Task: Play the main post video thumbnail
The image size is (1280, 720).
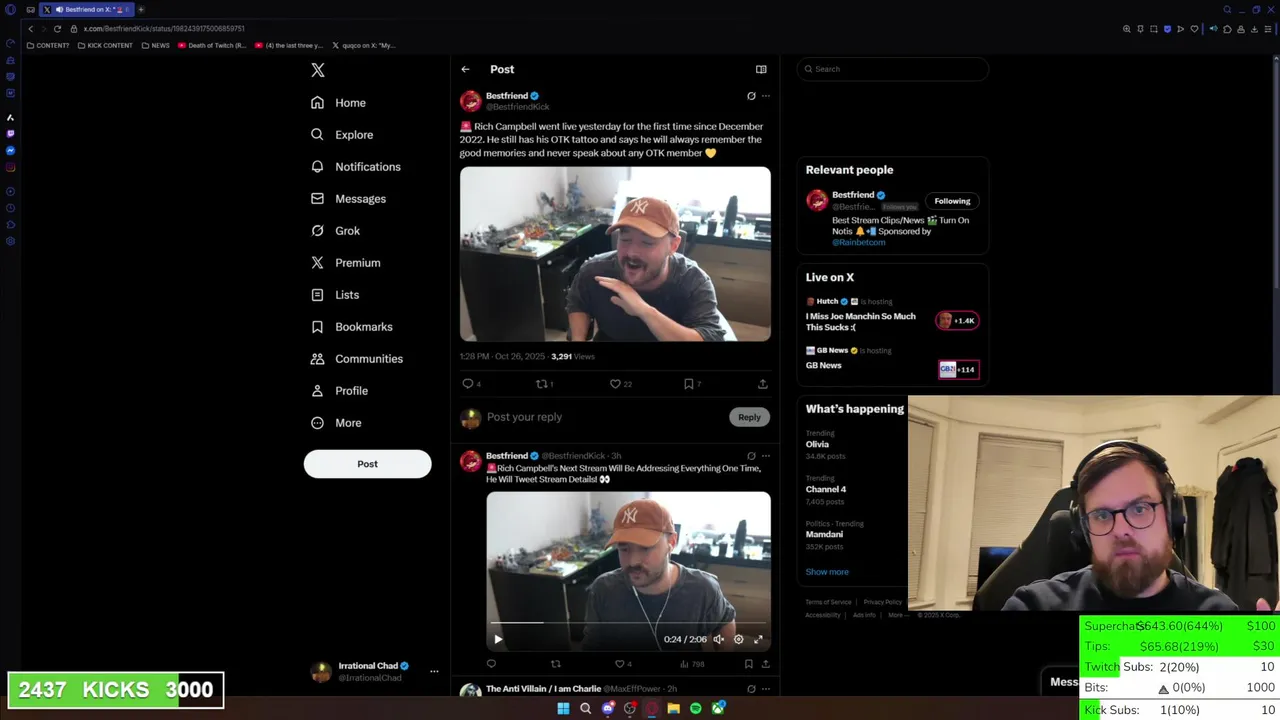Action: [615, 254]
